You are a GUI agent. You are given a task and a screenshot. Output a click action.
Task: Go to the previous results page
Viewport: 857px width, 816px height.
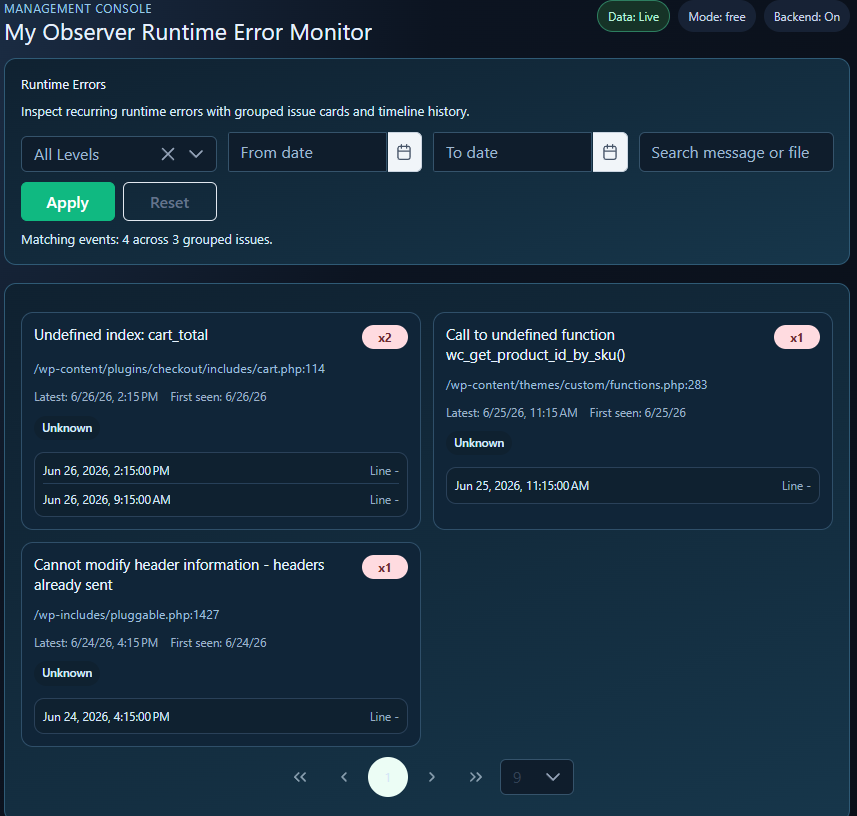(344, 777)
